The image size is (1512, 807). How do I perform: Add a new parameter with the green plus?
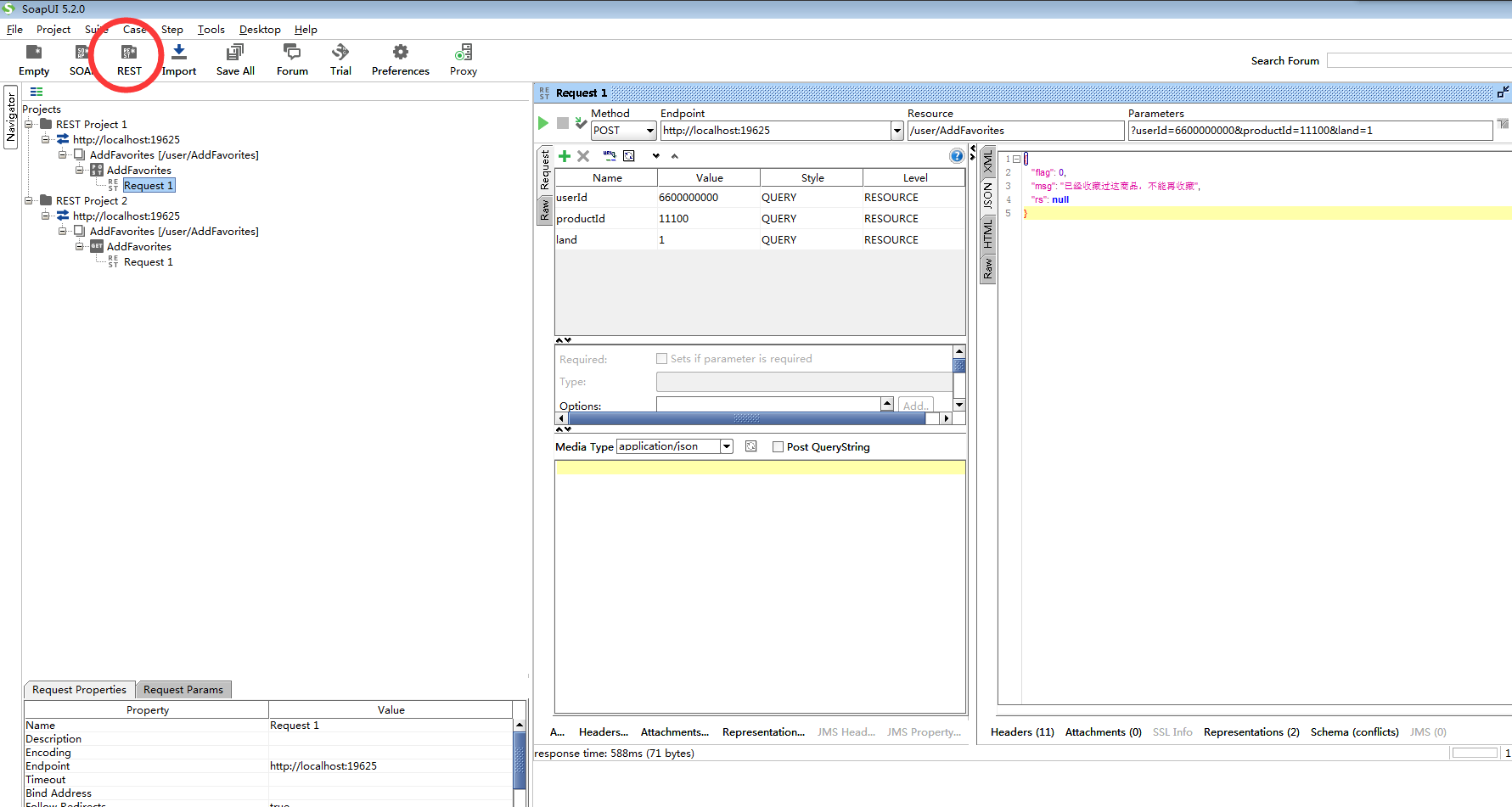565,156
